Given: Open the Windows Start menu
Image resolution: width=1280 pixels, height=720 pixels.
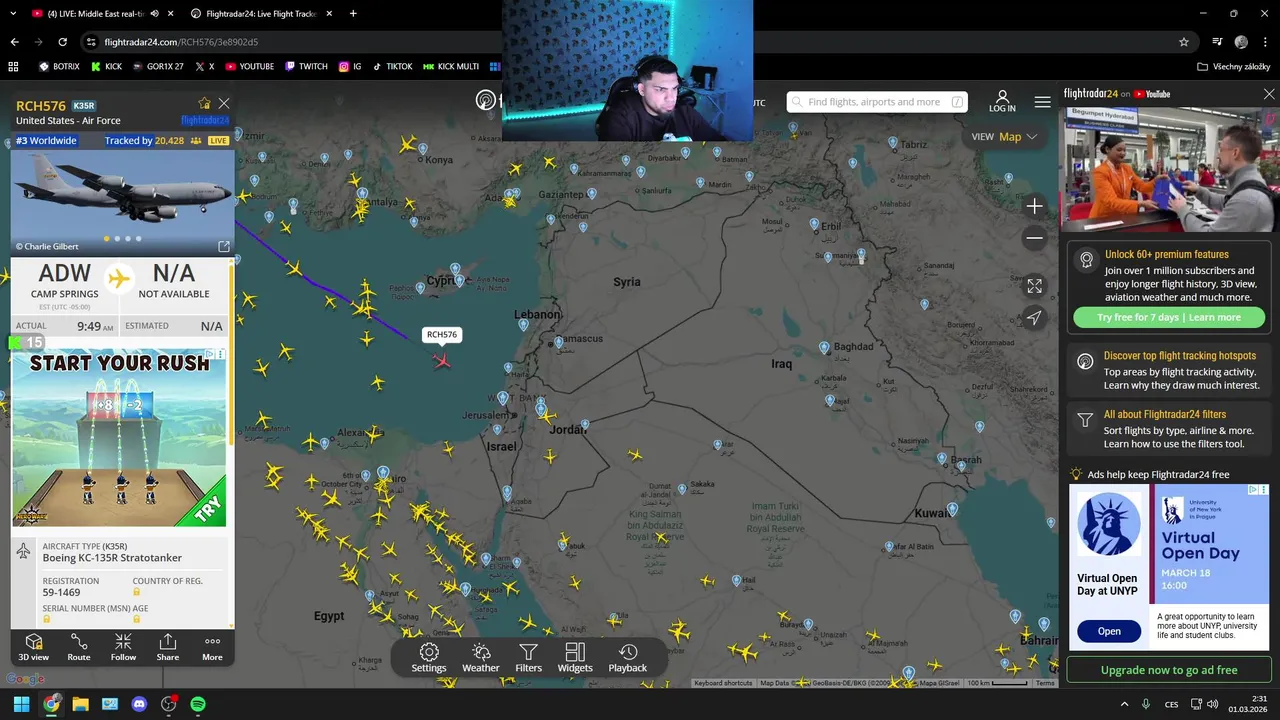Looking at the screenshot, I should pos(21,704).
